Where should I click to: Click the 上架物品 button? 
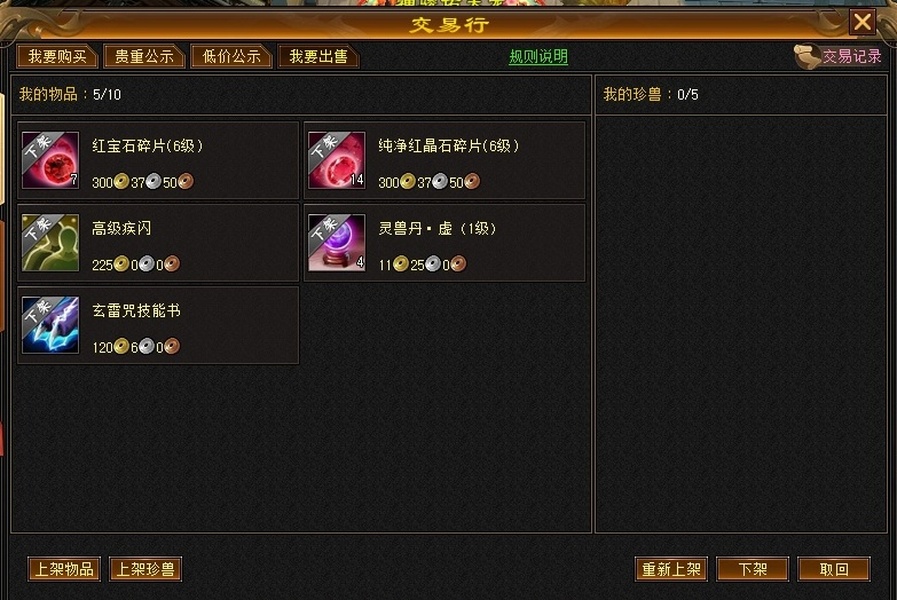click(x=64, y=569)
